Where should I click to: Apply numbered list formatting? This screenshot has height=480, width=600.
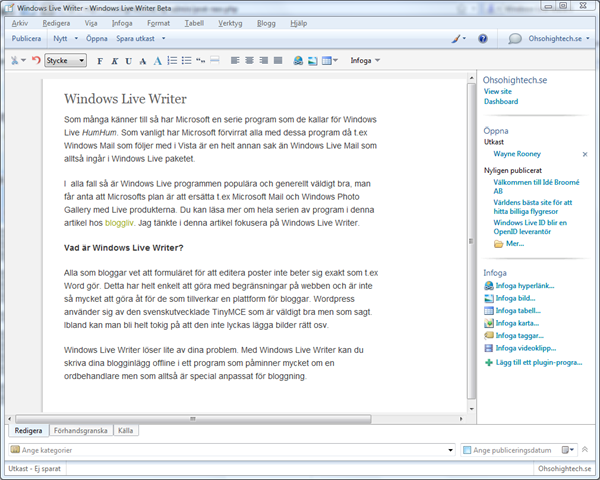(x=172, y=60)
